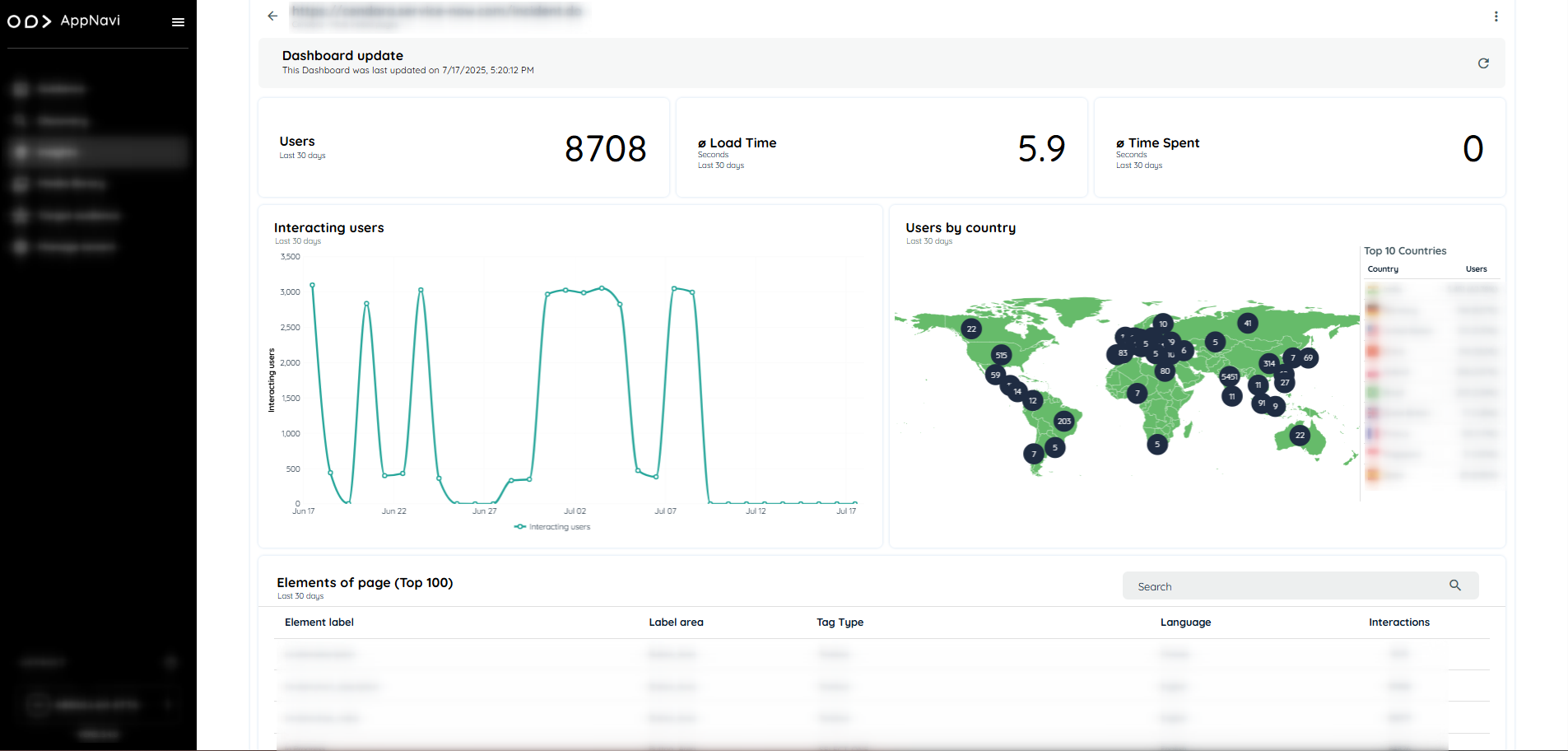Open the three-dot more options menu
Screen dimensions: 1568x751
[x=1496, y=16]
